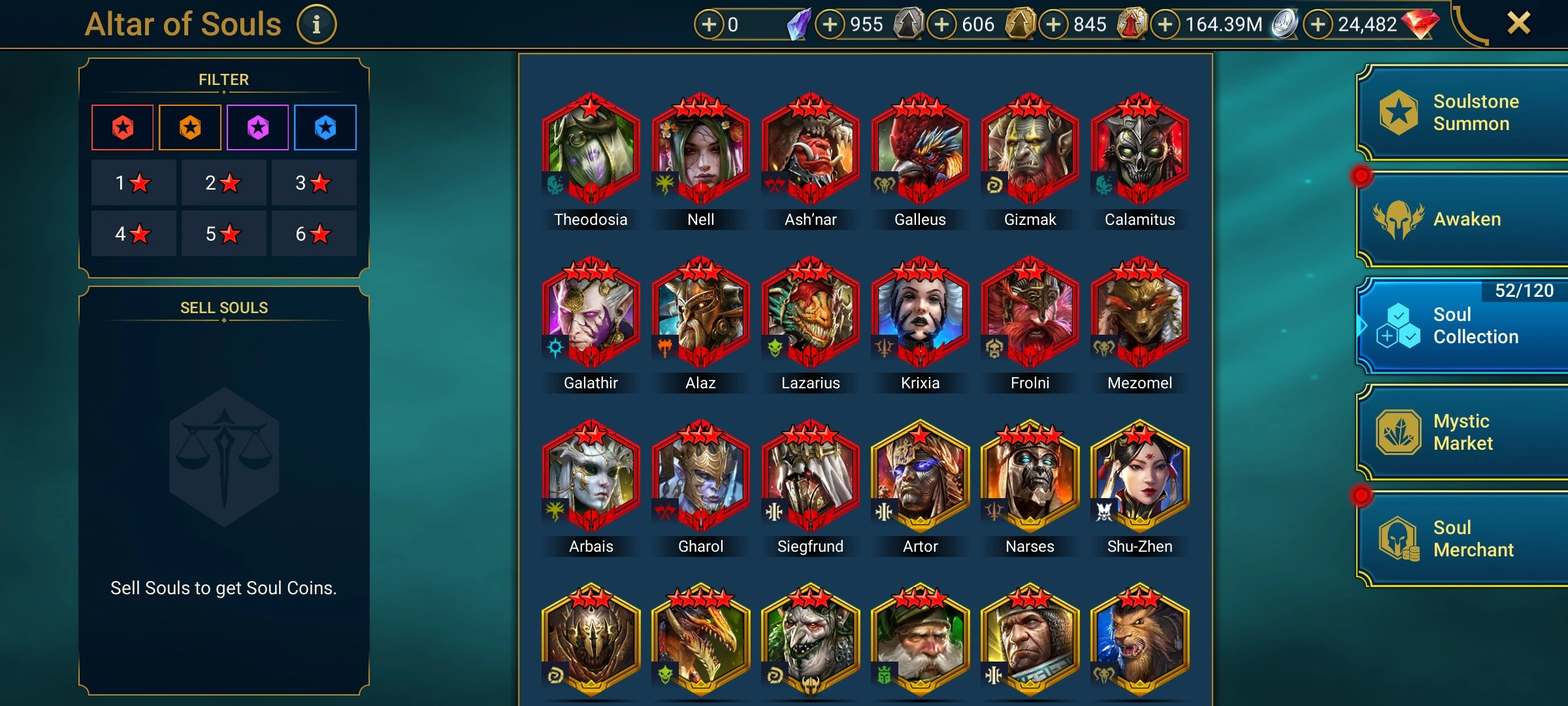
Task: Toggle the purple epic rarity filter
Action: click(x=258, y=127)
